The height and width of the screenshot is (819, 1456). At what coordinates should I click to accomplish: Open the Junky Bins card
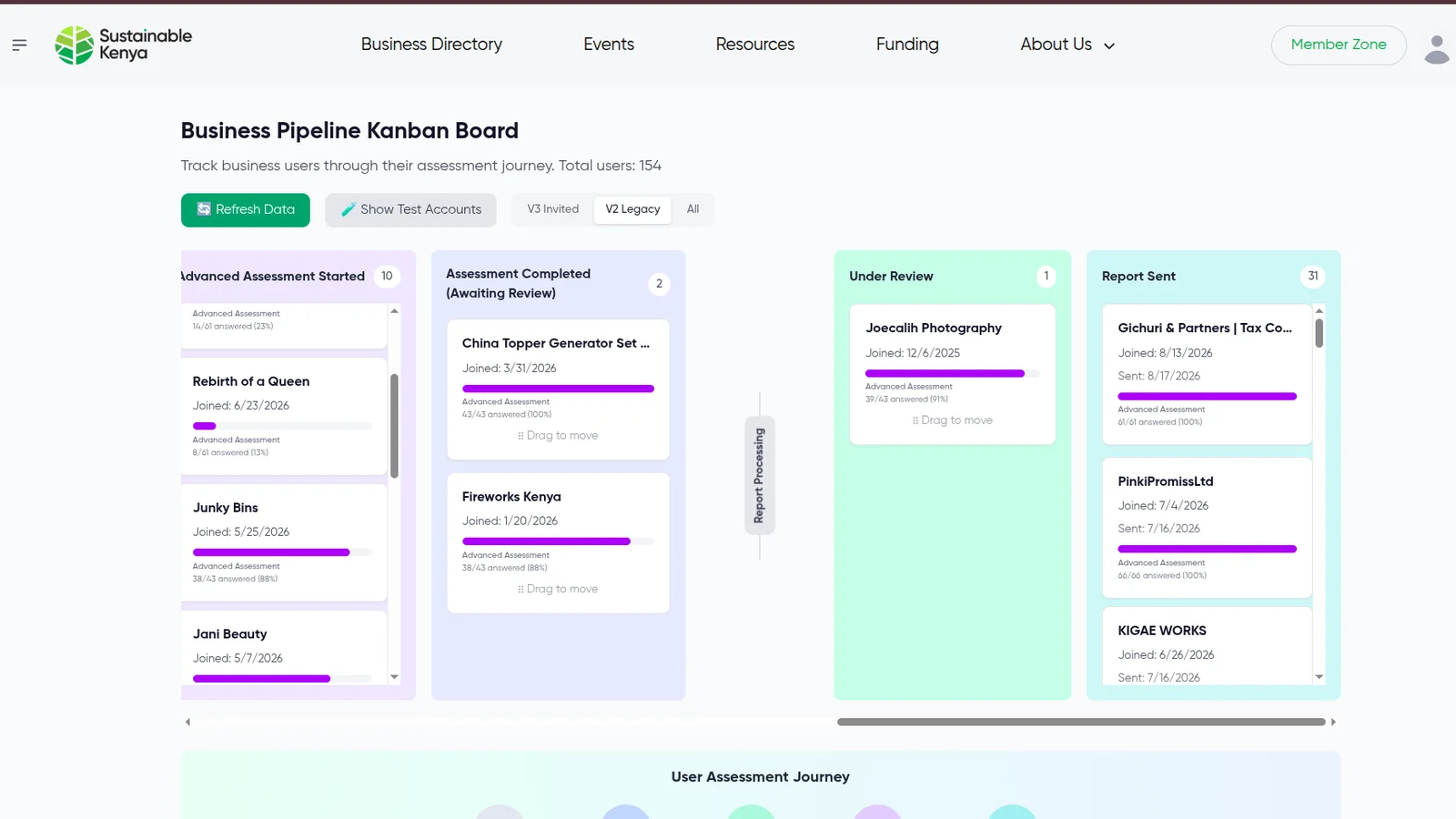point(284,542)
